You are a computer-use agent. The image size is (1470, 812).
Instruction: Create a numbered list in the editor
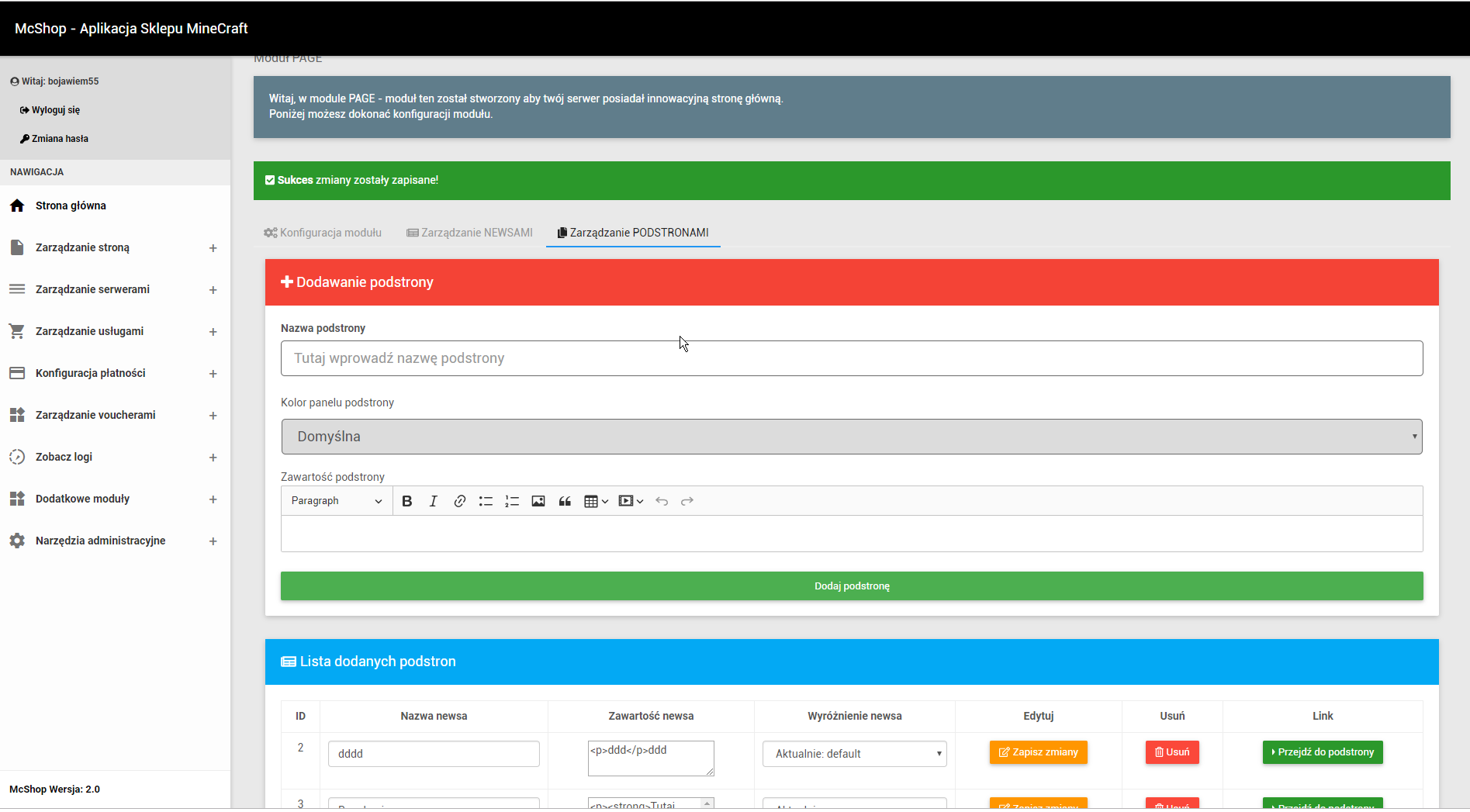pos(512,501)
